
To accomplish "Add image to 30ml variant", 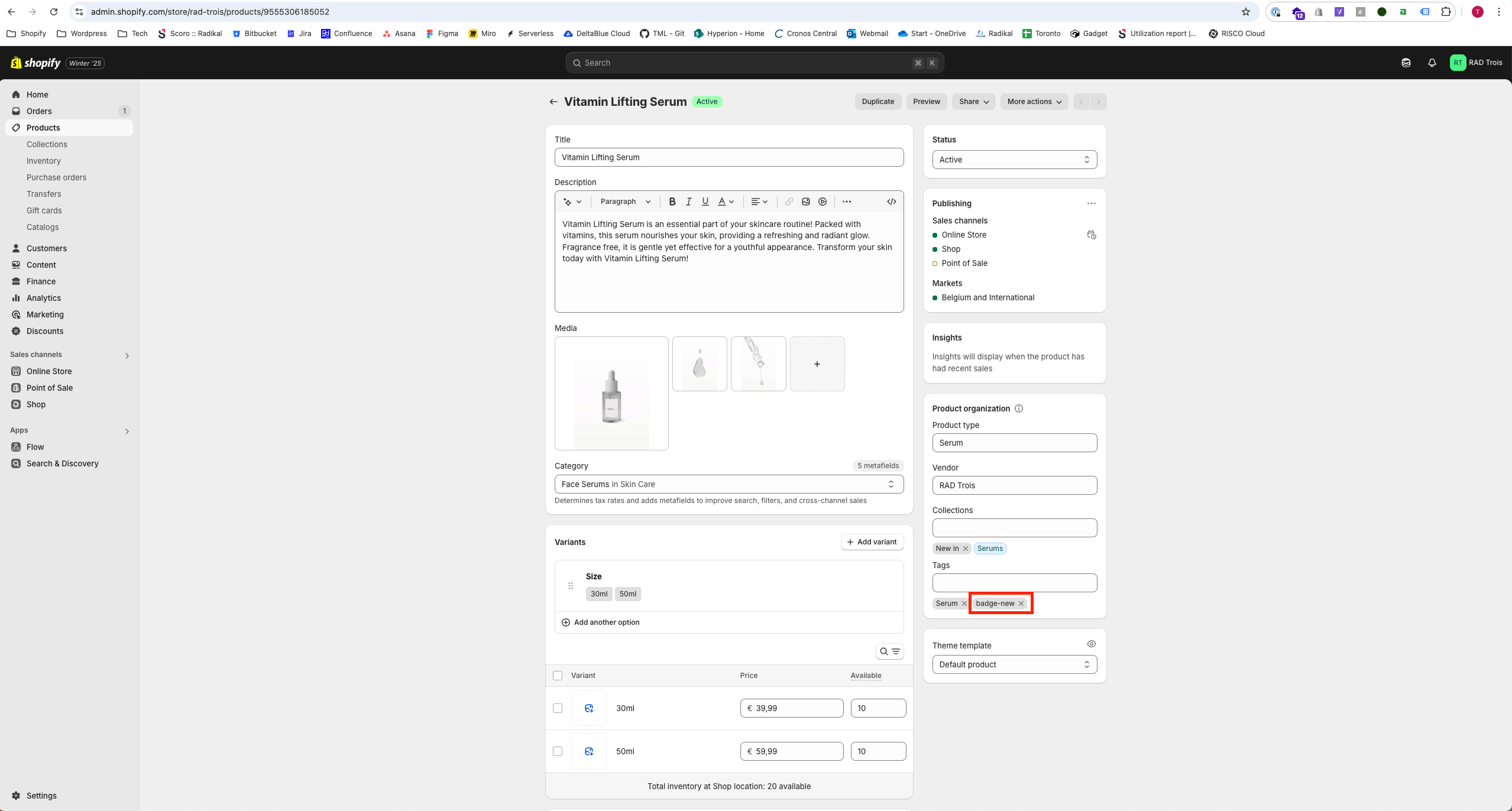I will 588,708.
